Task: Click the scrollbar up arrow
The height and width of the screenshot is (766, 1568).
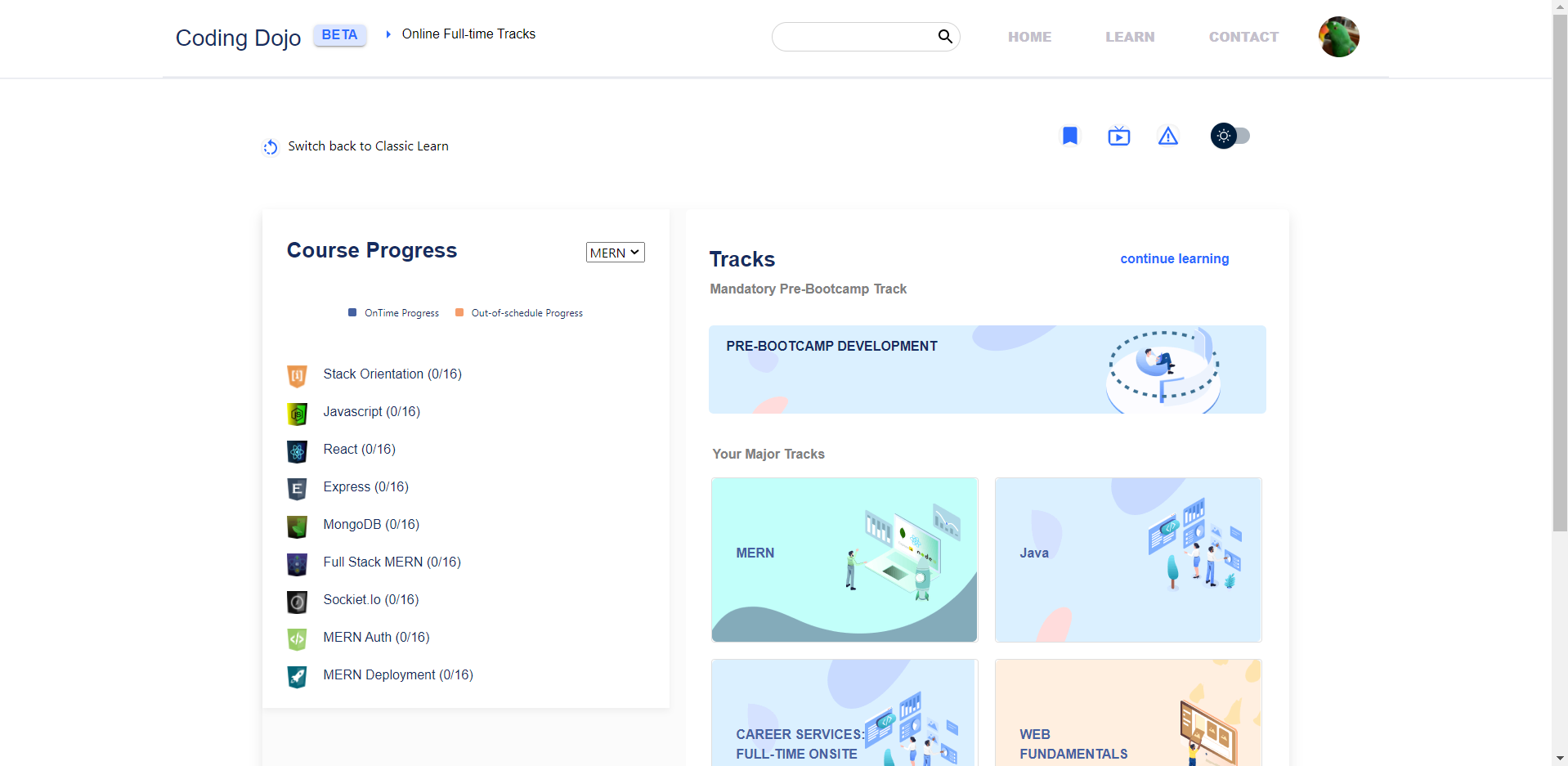Action: [1560, 7]
